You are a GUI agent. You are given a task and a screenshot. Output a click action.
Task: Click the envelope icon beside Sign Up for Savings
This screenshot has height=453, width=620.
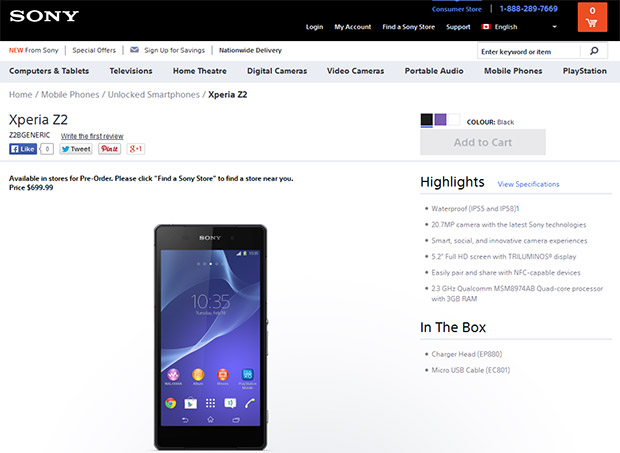coord(134,50)
